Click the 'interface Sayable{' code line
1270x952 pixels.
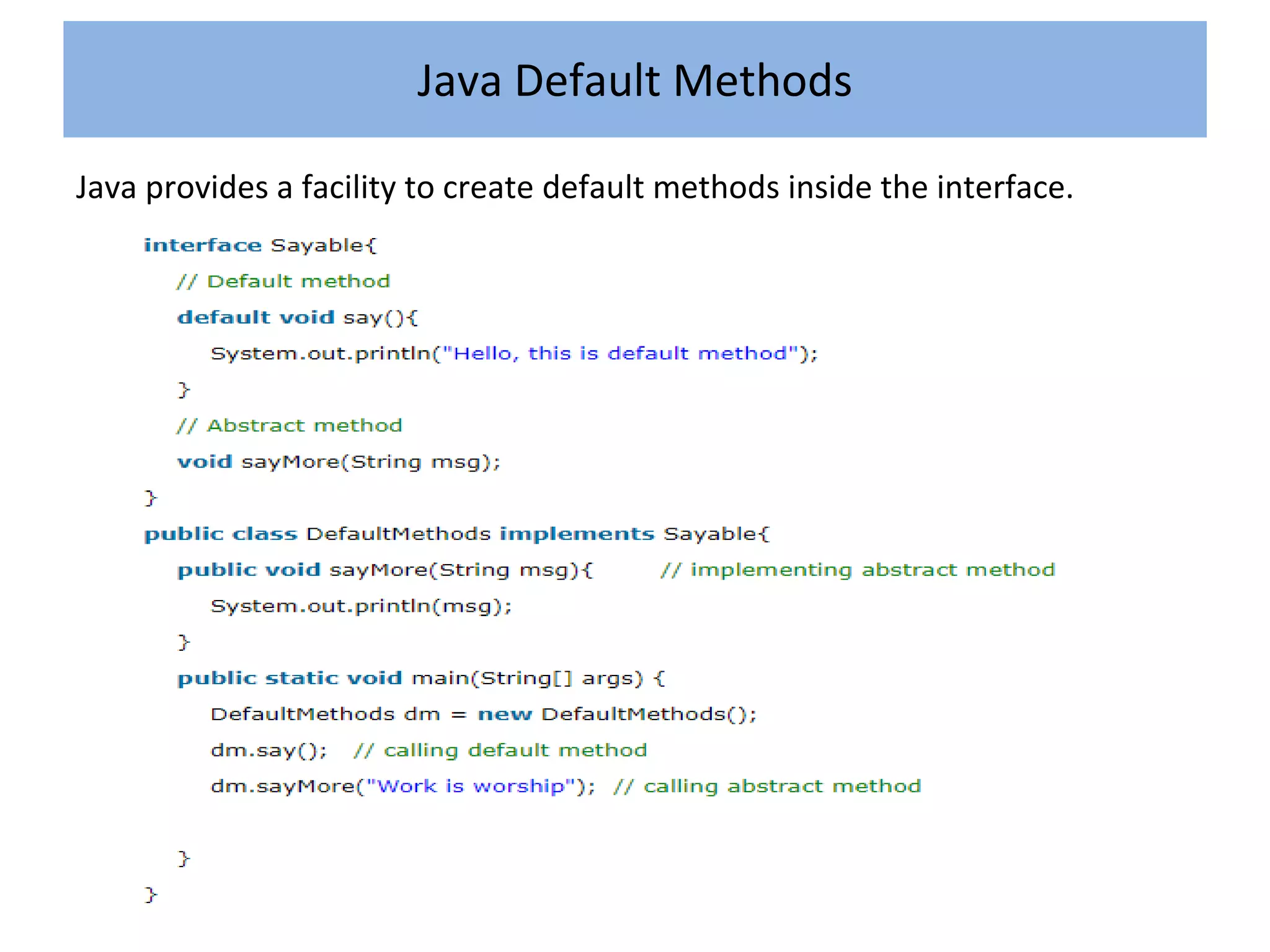click(260, 245)
